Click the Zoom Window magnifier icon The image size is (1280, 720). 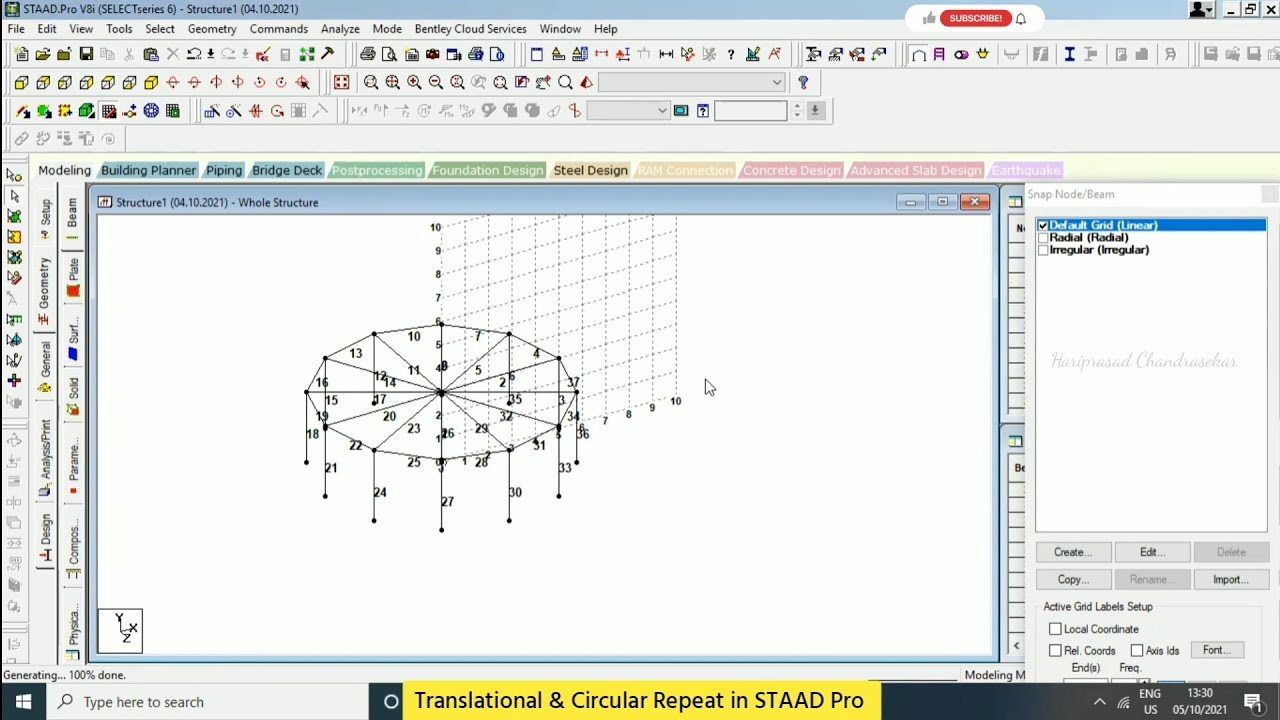pyautogui.click(x=371, y=82)
